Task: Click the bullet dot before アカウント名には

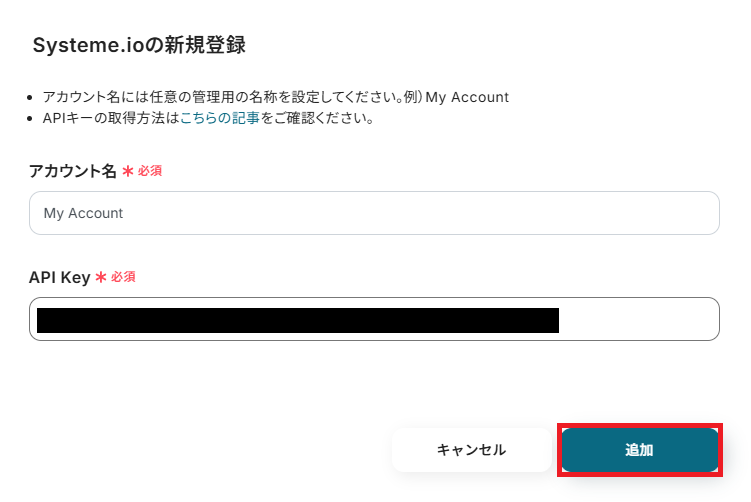Action: tap(33, 98)
